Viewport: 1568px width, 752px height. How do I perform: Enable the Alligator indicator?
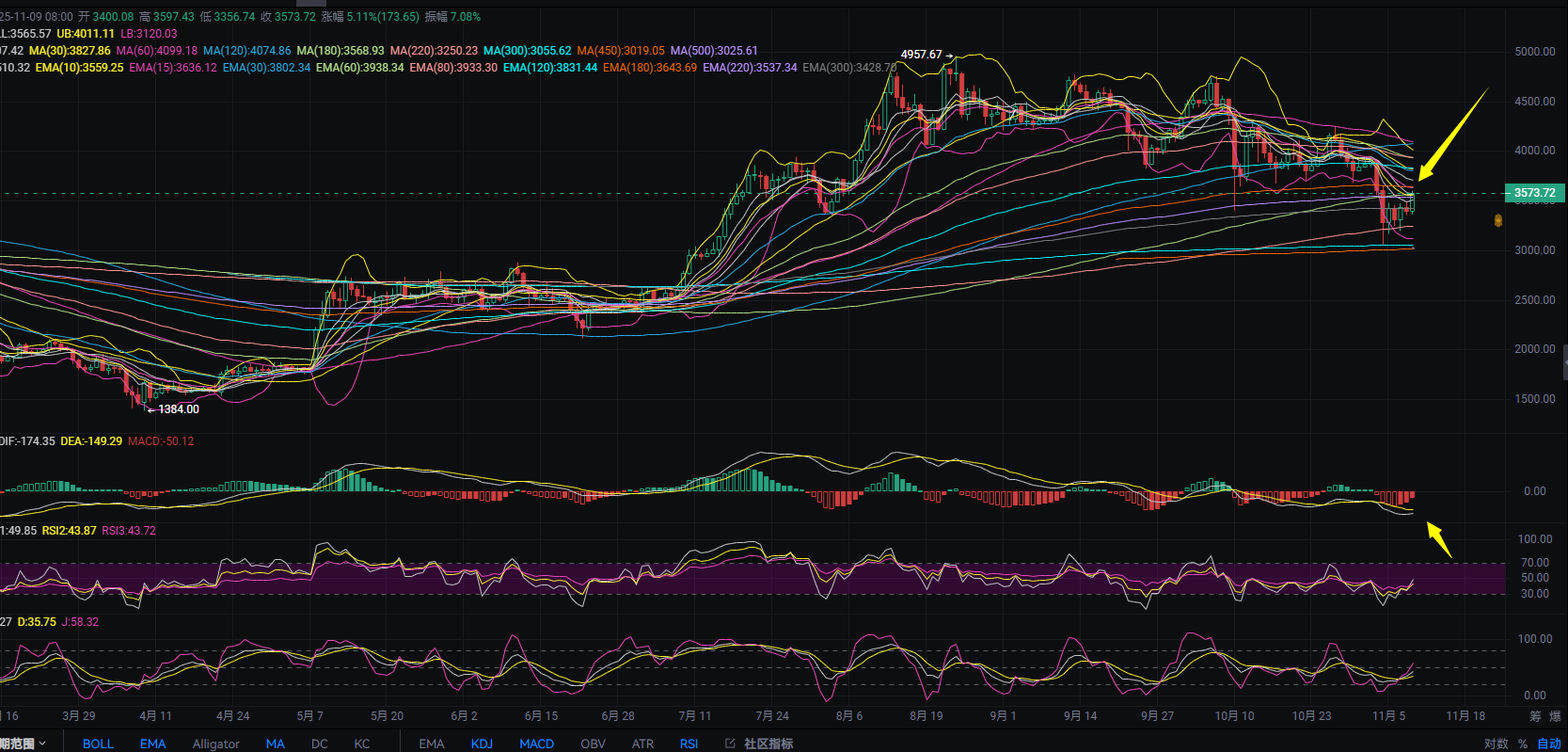(x=215, y=744)
